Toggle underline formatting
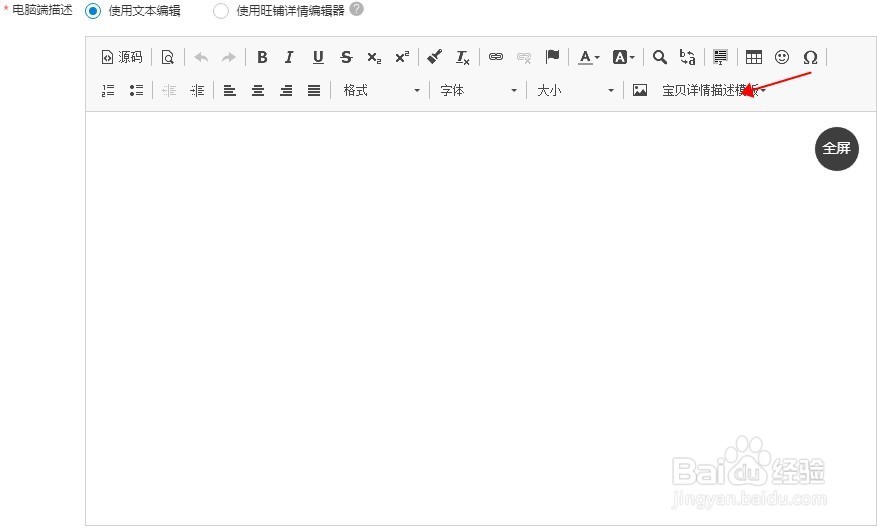877x530 pixels. pos(318,57)
